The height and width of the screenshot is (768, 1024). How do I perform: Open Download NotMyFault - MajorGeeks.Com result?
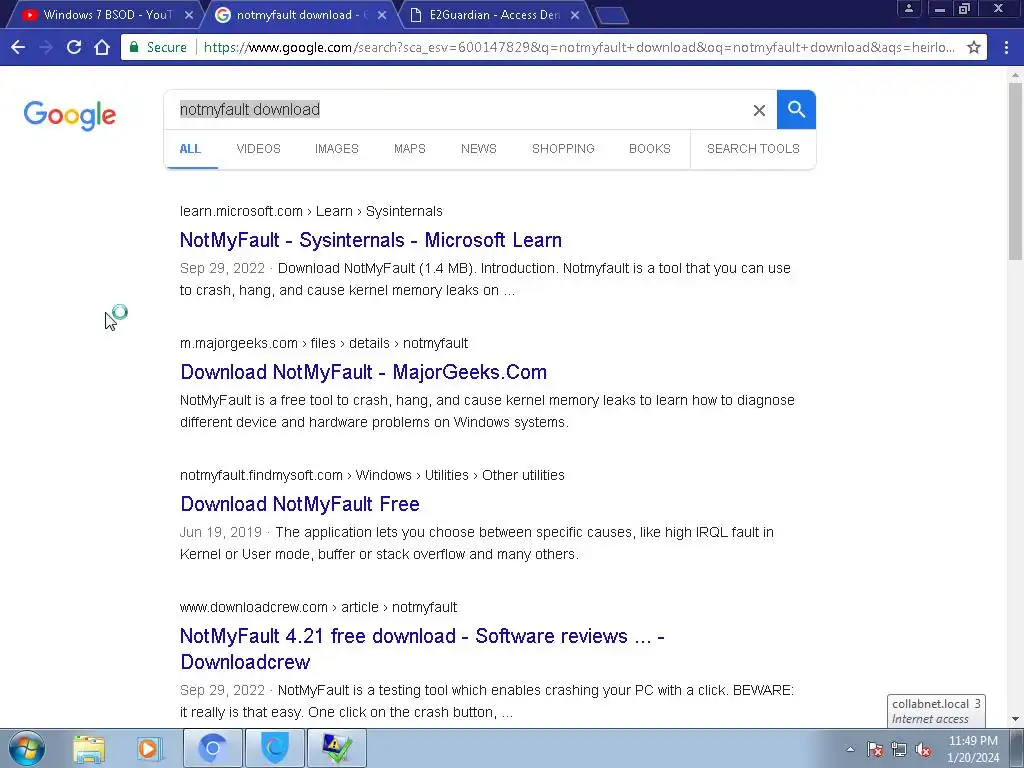point(364,372)
